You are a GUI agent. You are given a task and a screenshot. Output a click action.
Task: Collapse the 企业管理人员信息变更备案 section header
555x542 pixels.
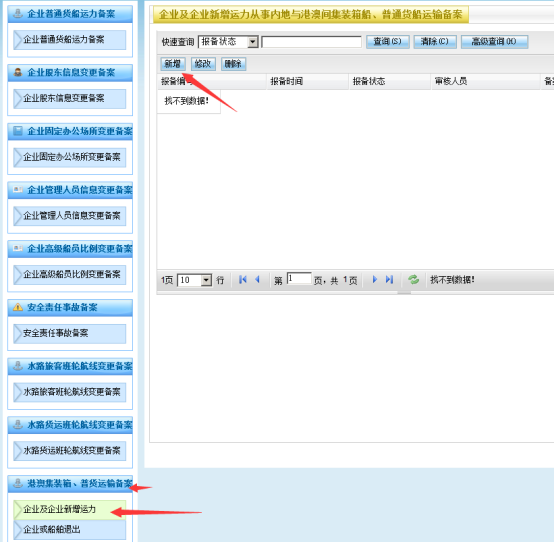tap(70, 190)
